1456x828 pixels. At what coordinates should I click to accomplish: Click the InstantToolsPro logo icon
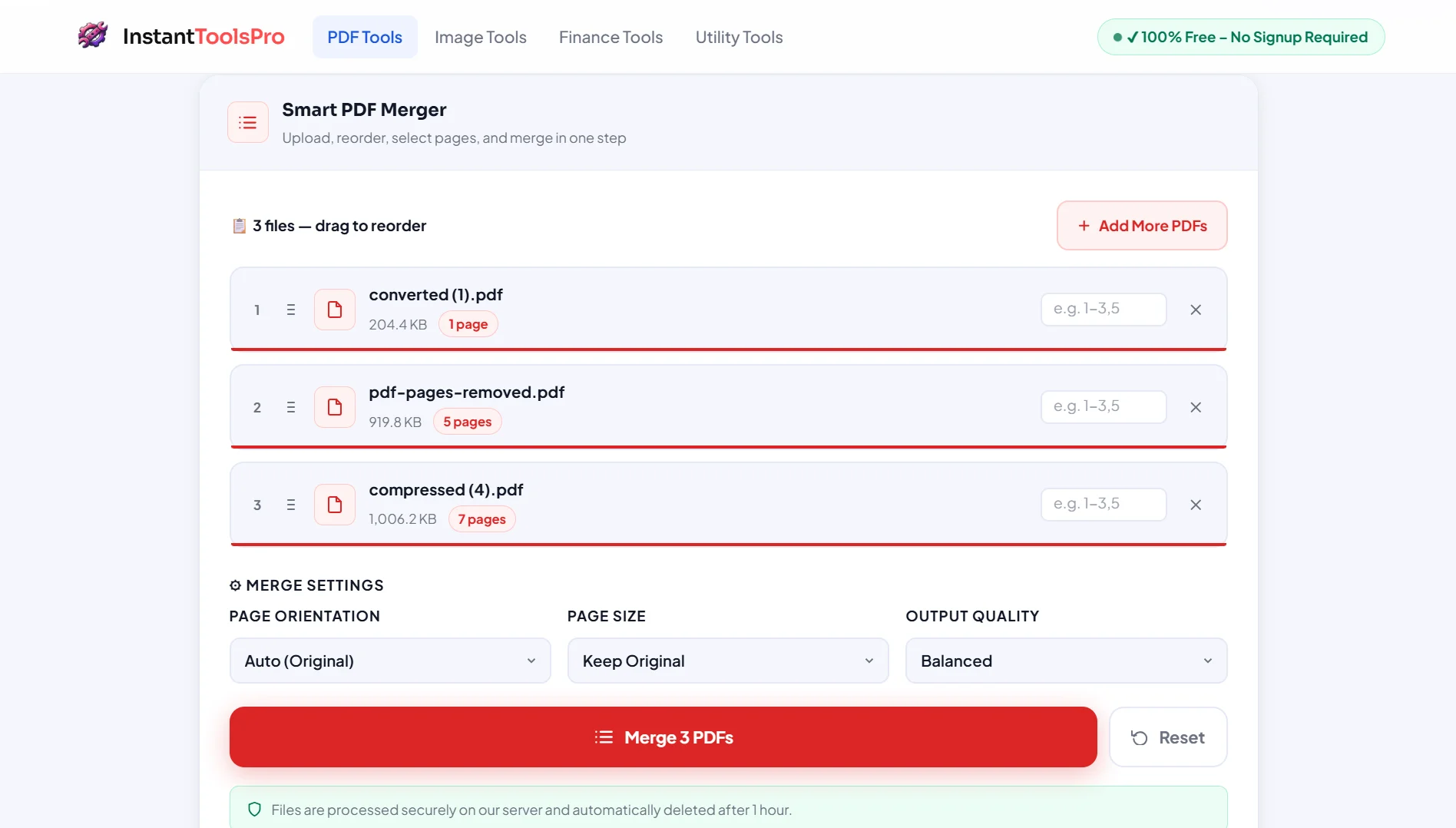[92, 35]
